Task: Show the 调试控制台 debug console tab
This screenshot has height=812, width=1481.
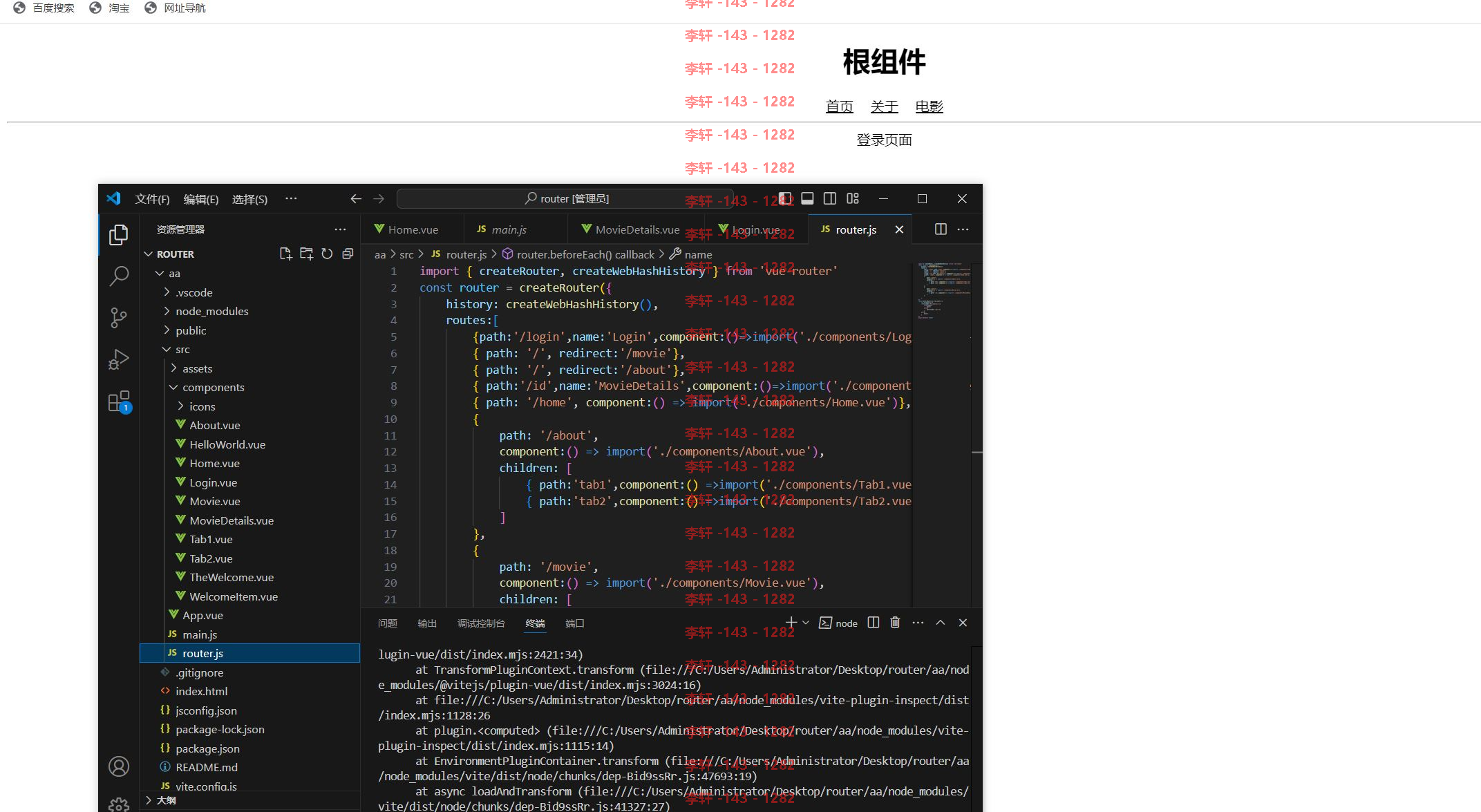Action: click(481, 623)
